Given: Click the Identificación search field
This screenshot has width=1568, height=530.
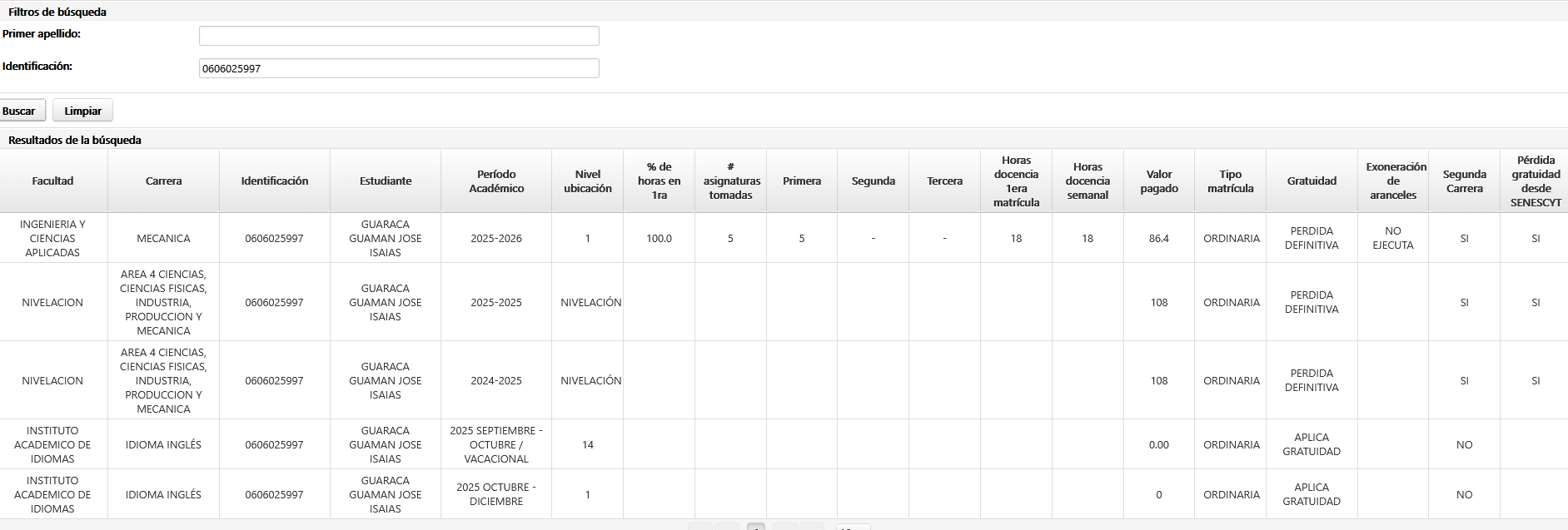Looking at the screenshot, I should tap(399, 68).
